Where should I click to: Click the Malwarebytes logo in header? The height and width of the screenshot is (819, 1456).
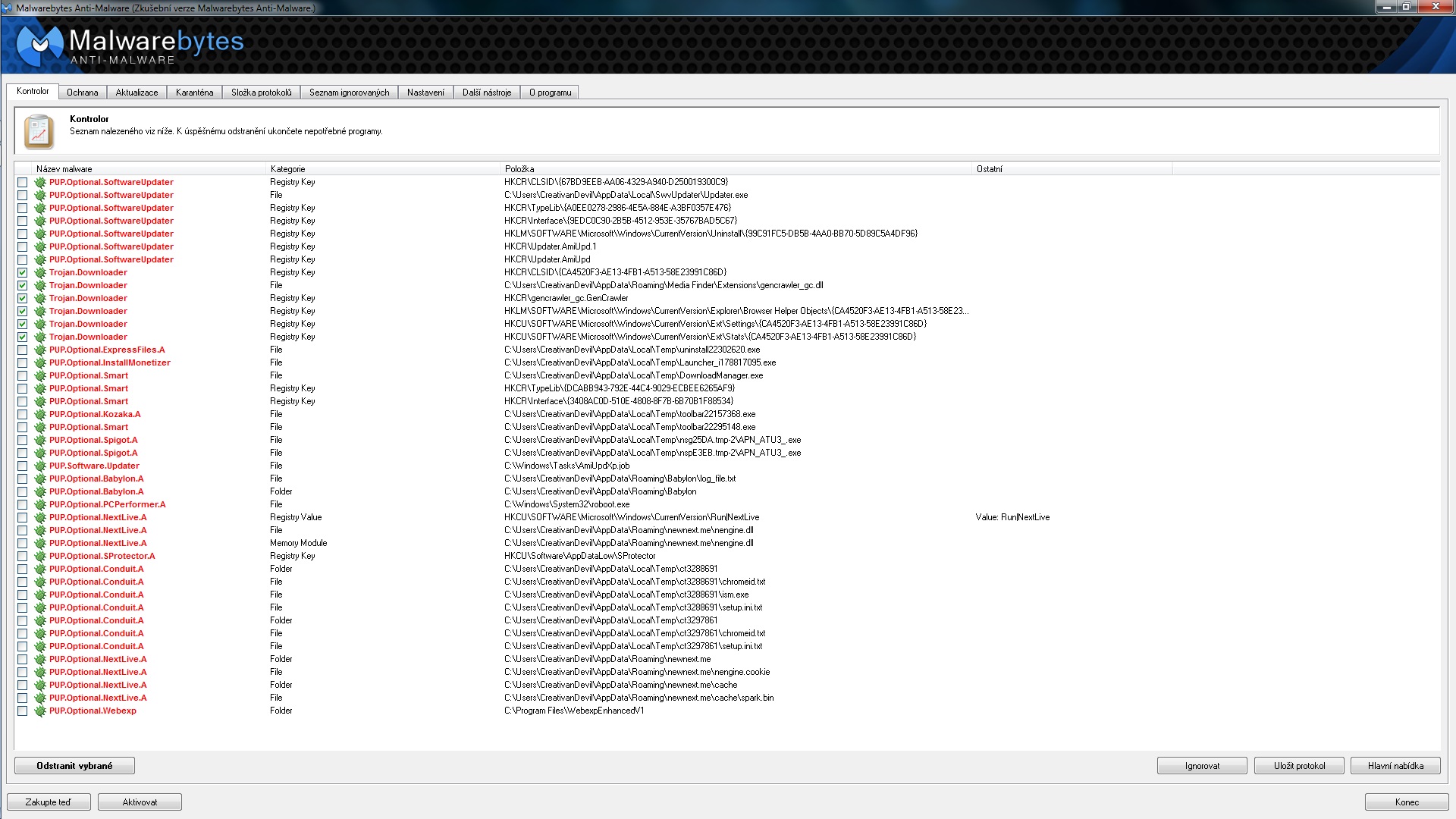(x=130, y=45)
